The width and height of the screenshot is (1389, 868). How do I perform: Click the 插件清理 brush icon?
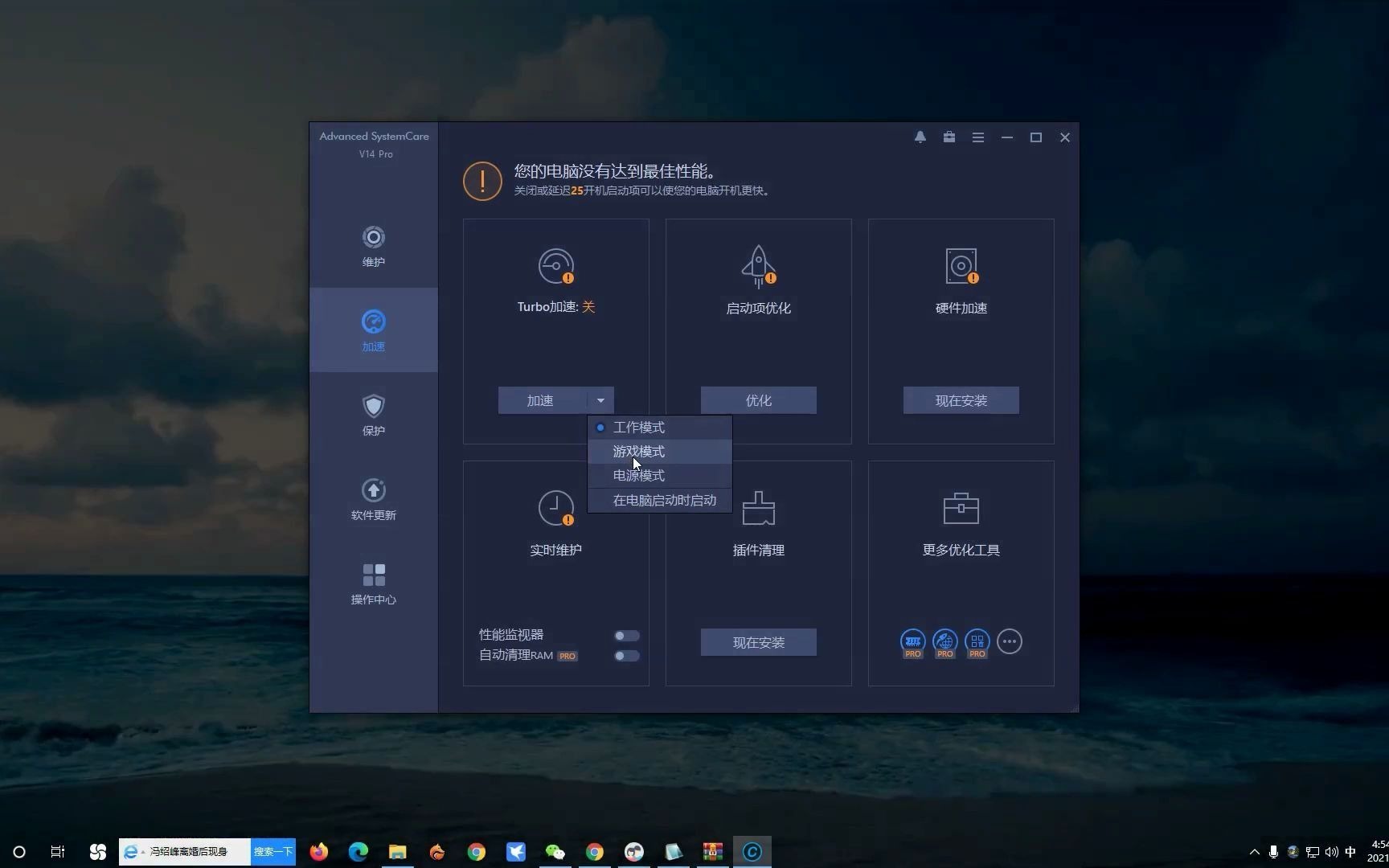[759, 508]
